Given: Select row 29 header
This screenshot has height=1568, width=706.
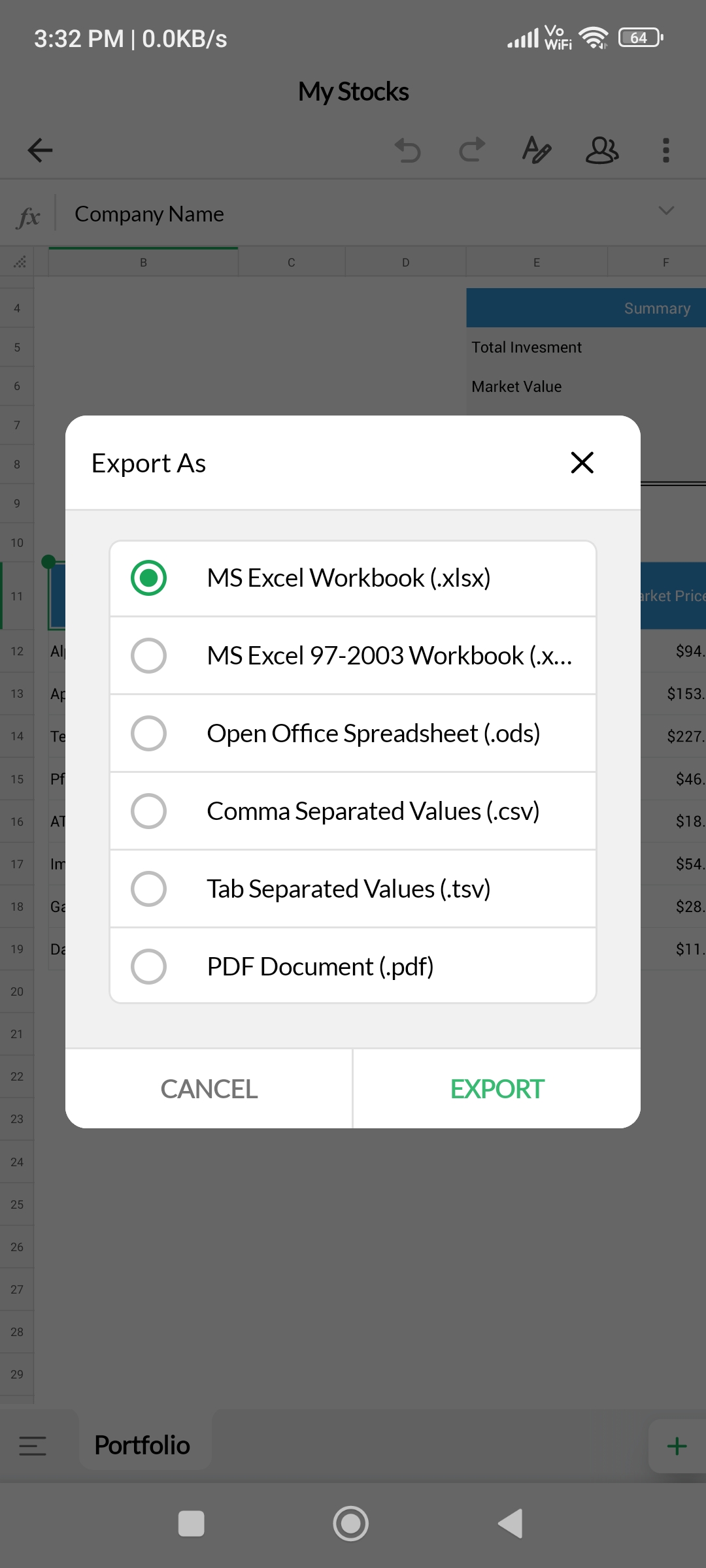Looking at the screenshot, I should pyautogui.click(x=17, y=1374).
